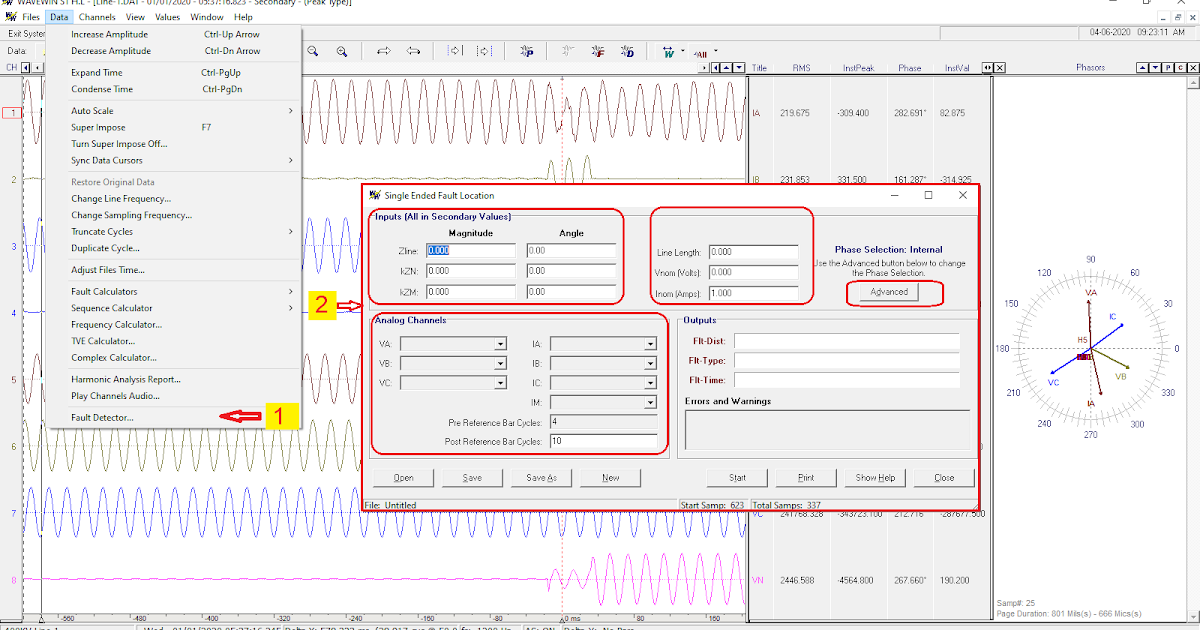Click the Advanced phase selection button
The image size is (1200, 630).
coord(890,293)
